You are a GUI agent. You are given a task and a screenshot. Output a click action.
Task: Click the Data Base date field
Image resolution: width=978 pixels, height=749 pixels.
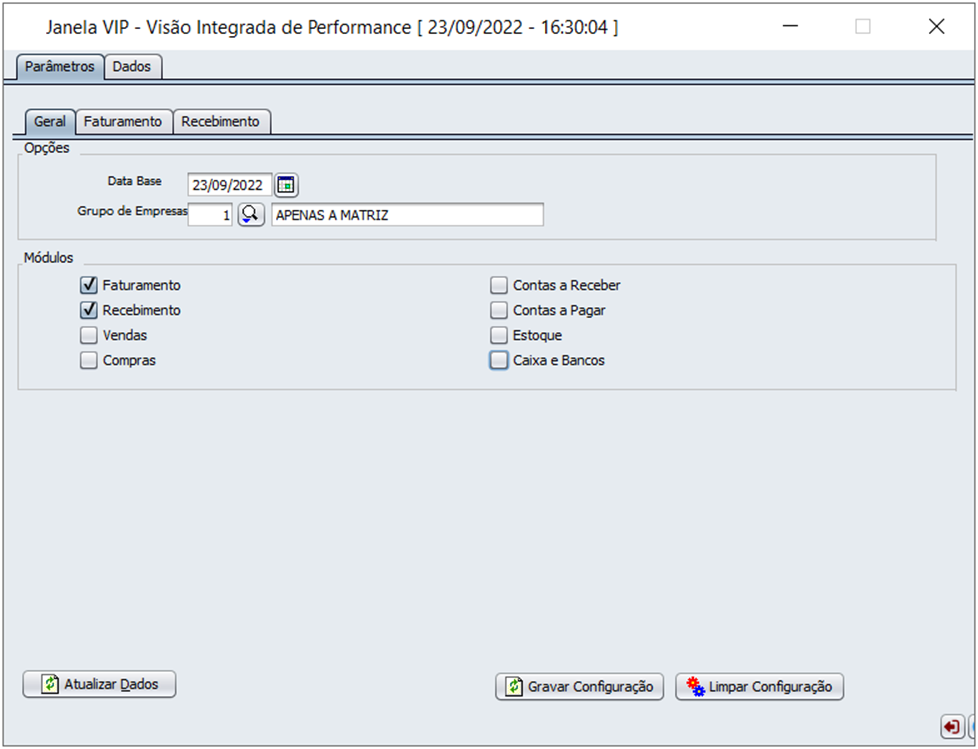[x=229, y=185]
